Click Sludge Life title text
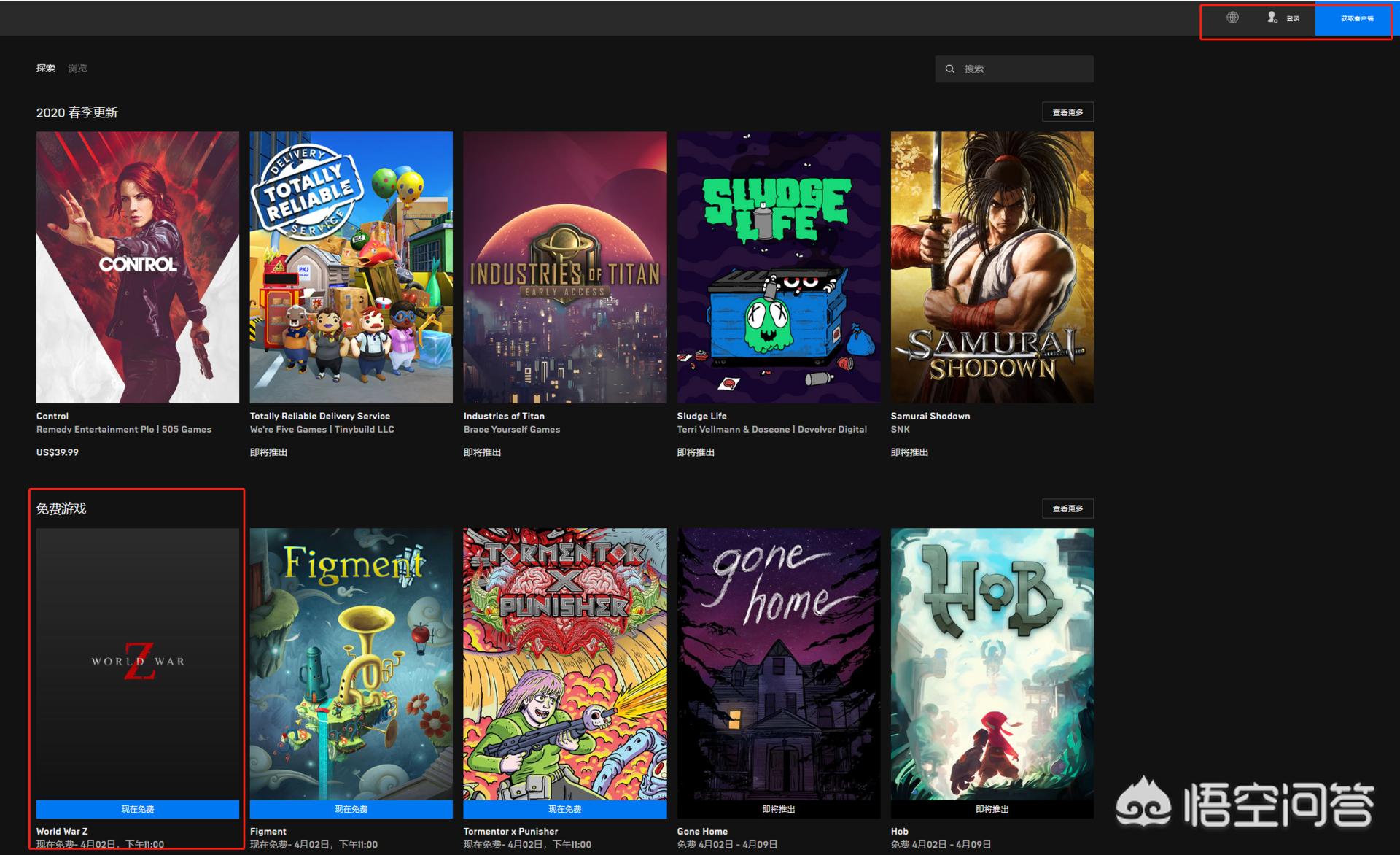 point(701,416)
